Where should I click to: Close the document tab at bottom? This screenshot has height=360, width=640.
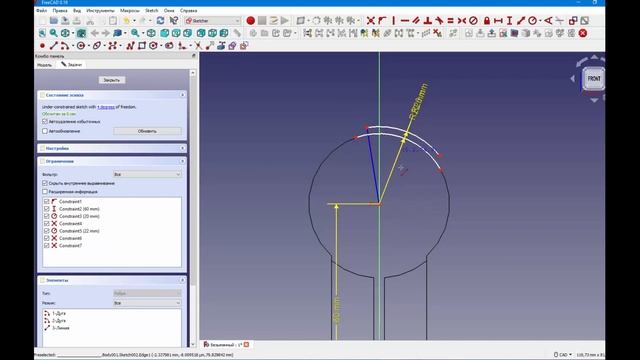pos(246,345)
